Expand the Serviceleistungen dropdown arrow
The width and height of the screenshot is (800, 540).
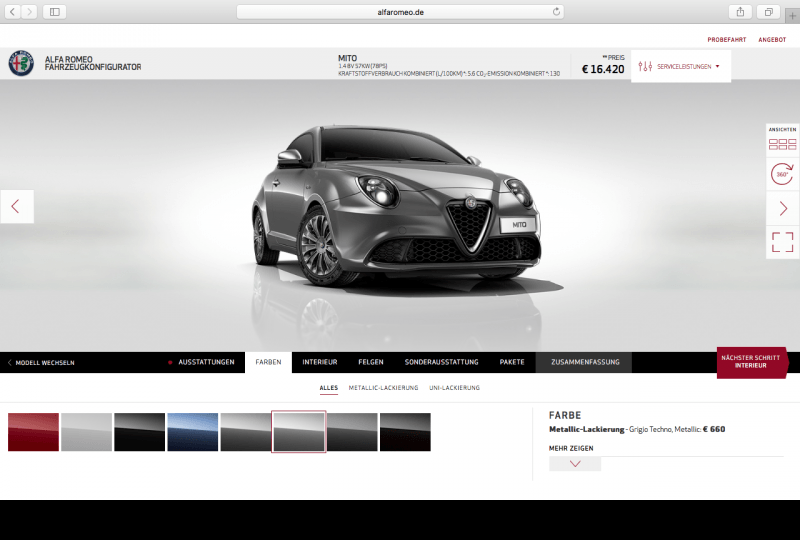717,66
